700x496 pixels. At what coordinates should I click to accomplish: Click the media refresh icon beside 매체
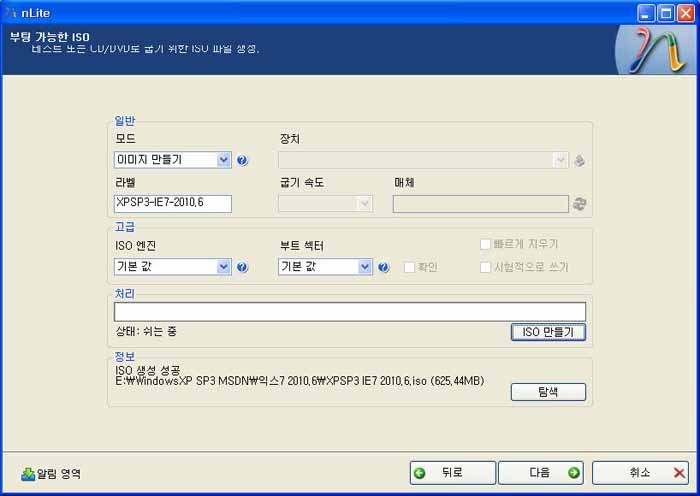579,204
